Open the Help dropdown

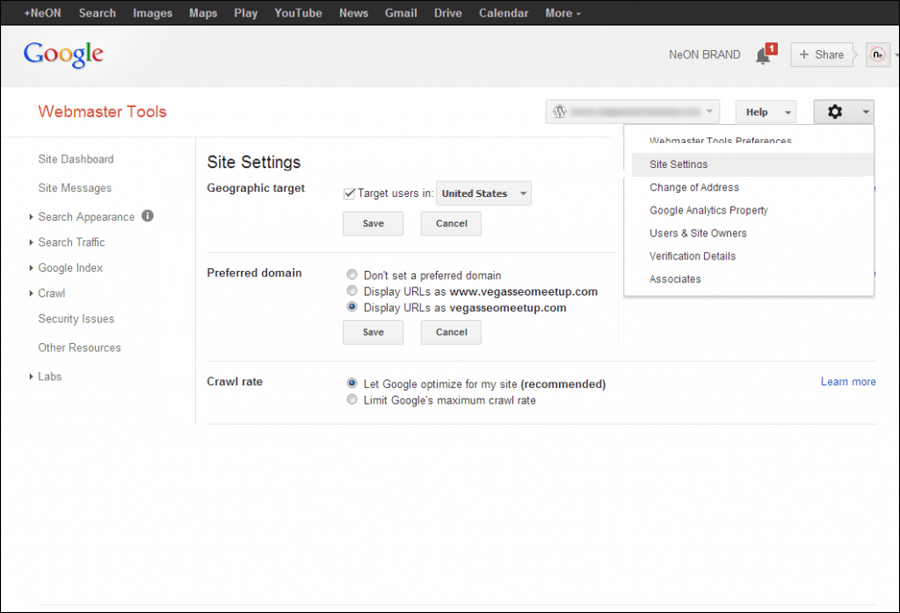pos(765,111)
